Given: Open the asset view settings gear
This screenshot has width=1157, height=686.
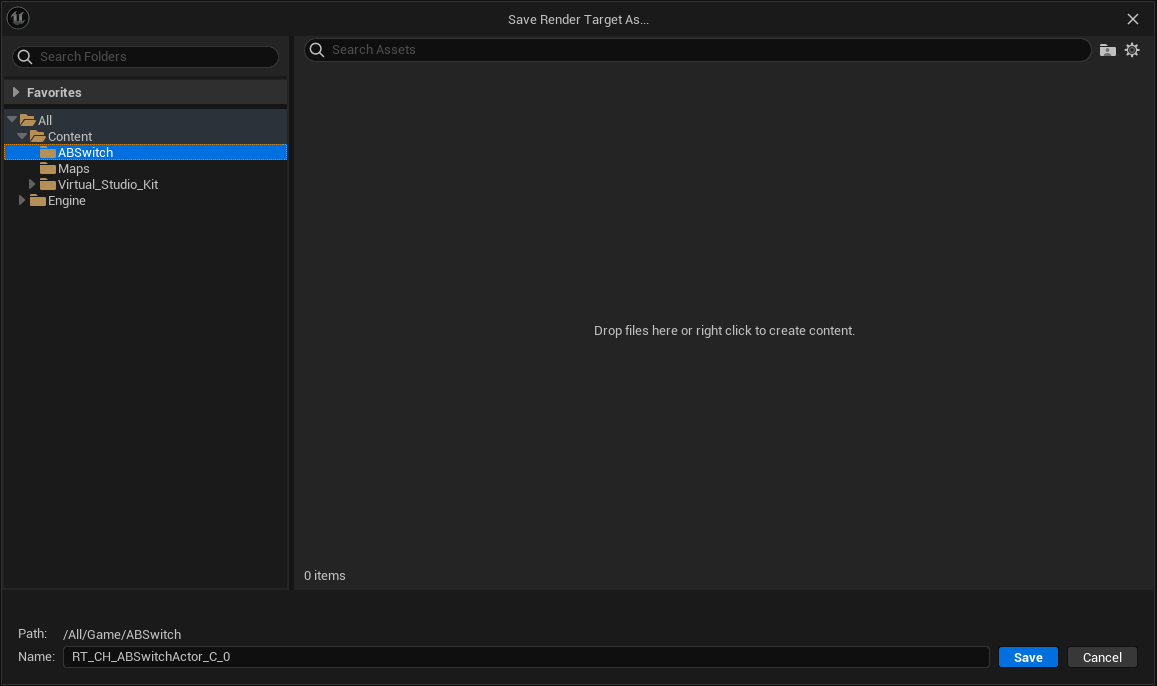Looking at the screenshot, I should [1132, 50].
